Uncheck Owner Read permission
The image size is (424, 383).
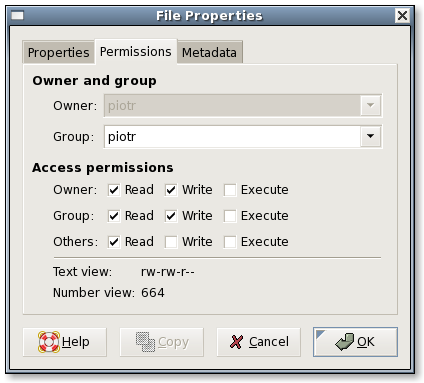(x=114, y=190)
